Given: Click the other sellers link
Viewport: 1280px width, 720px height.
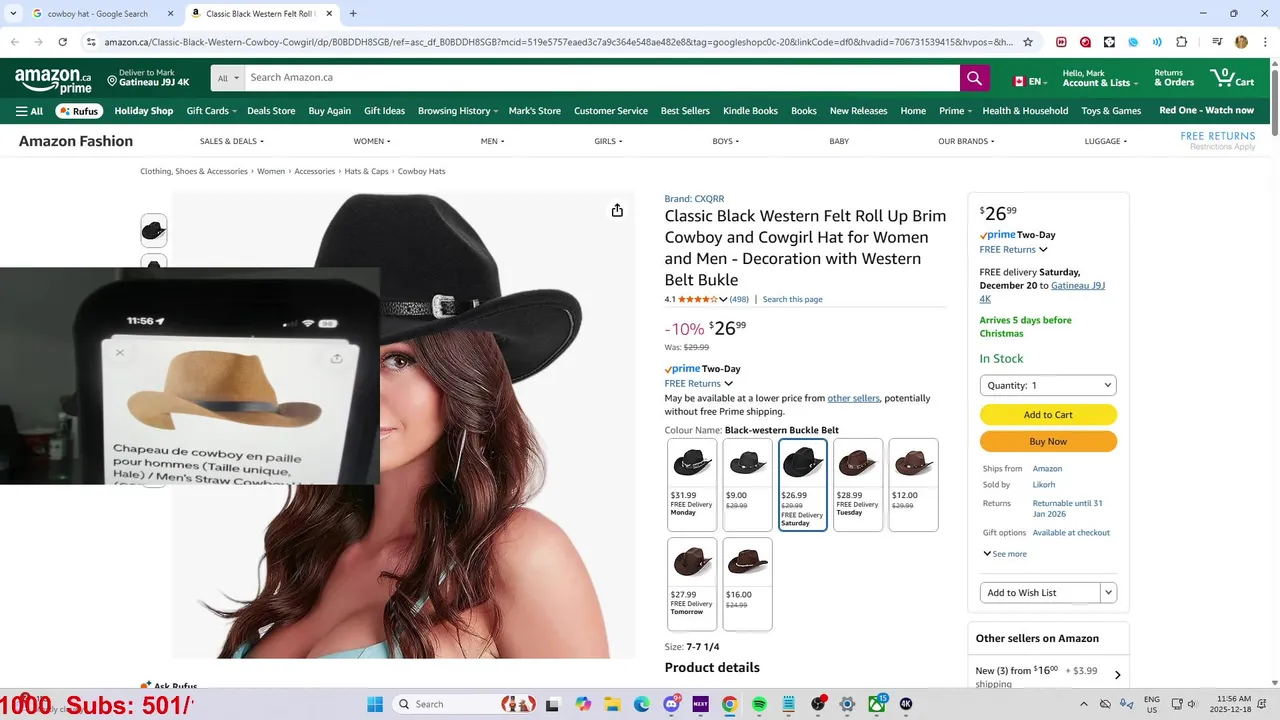Looking at the screenshot, I should click(853, 398).
